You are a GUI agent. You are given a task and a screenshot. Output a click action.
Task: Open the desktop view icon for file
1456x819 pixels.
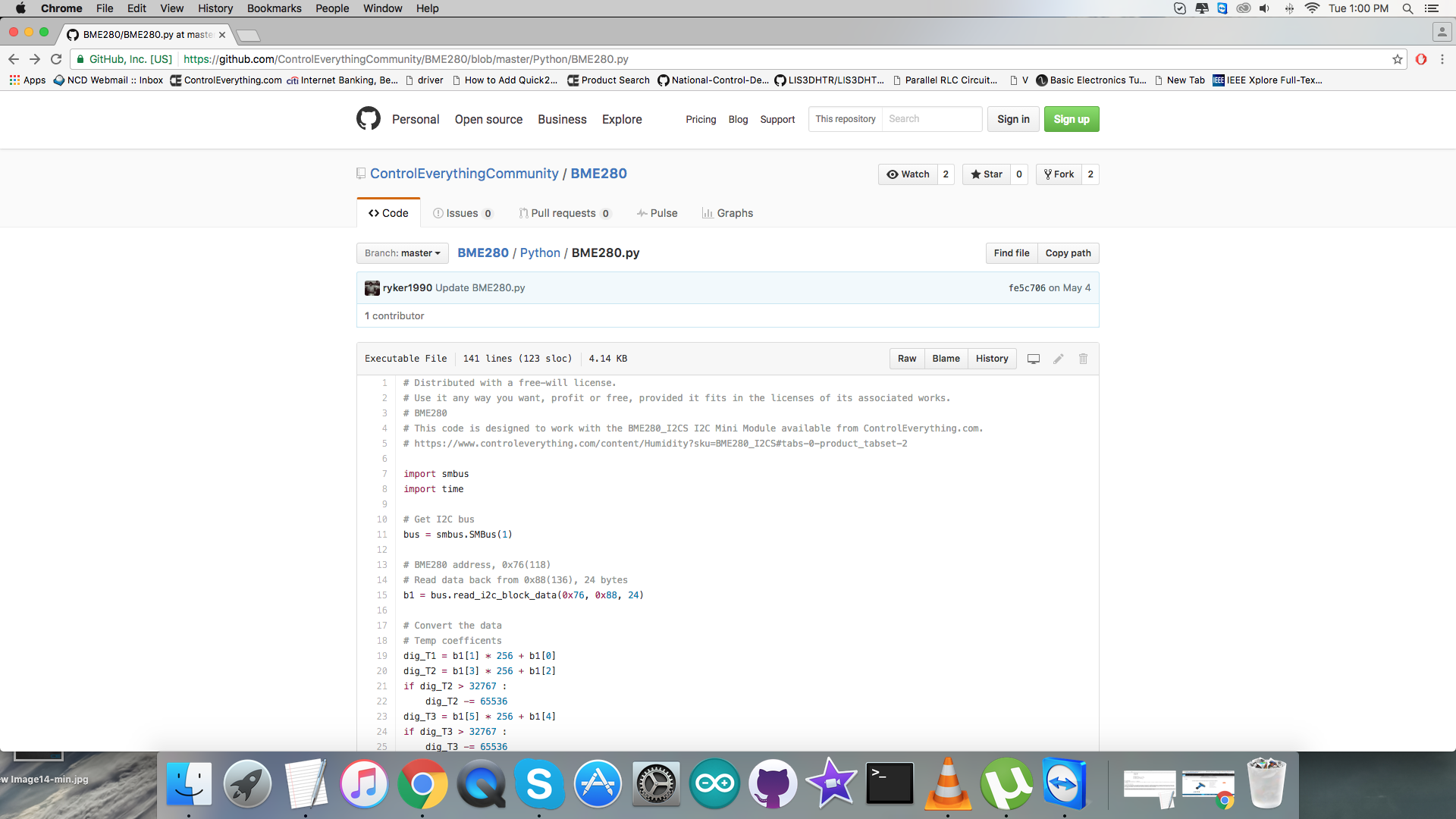1033,358
